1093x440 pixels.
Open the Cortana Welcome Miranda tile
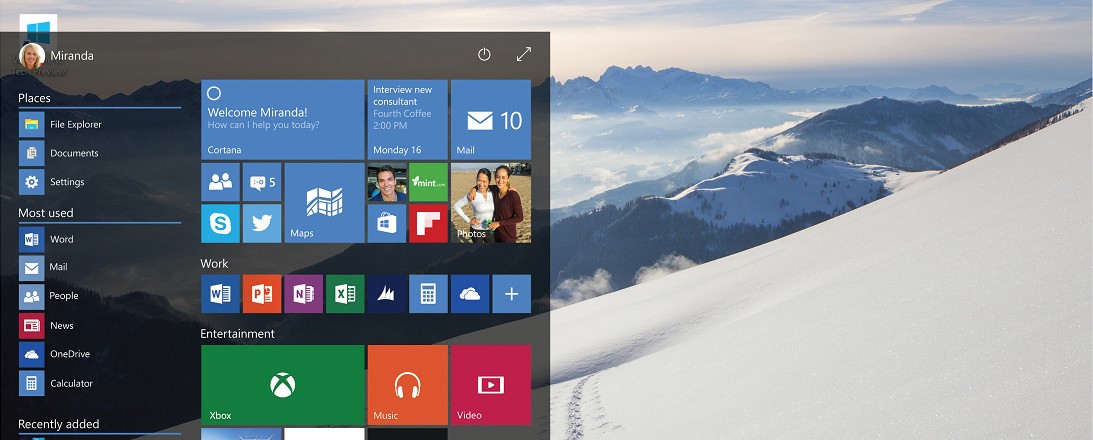tap(283, 120)
